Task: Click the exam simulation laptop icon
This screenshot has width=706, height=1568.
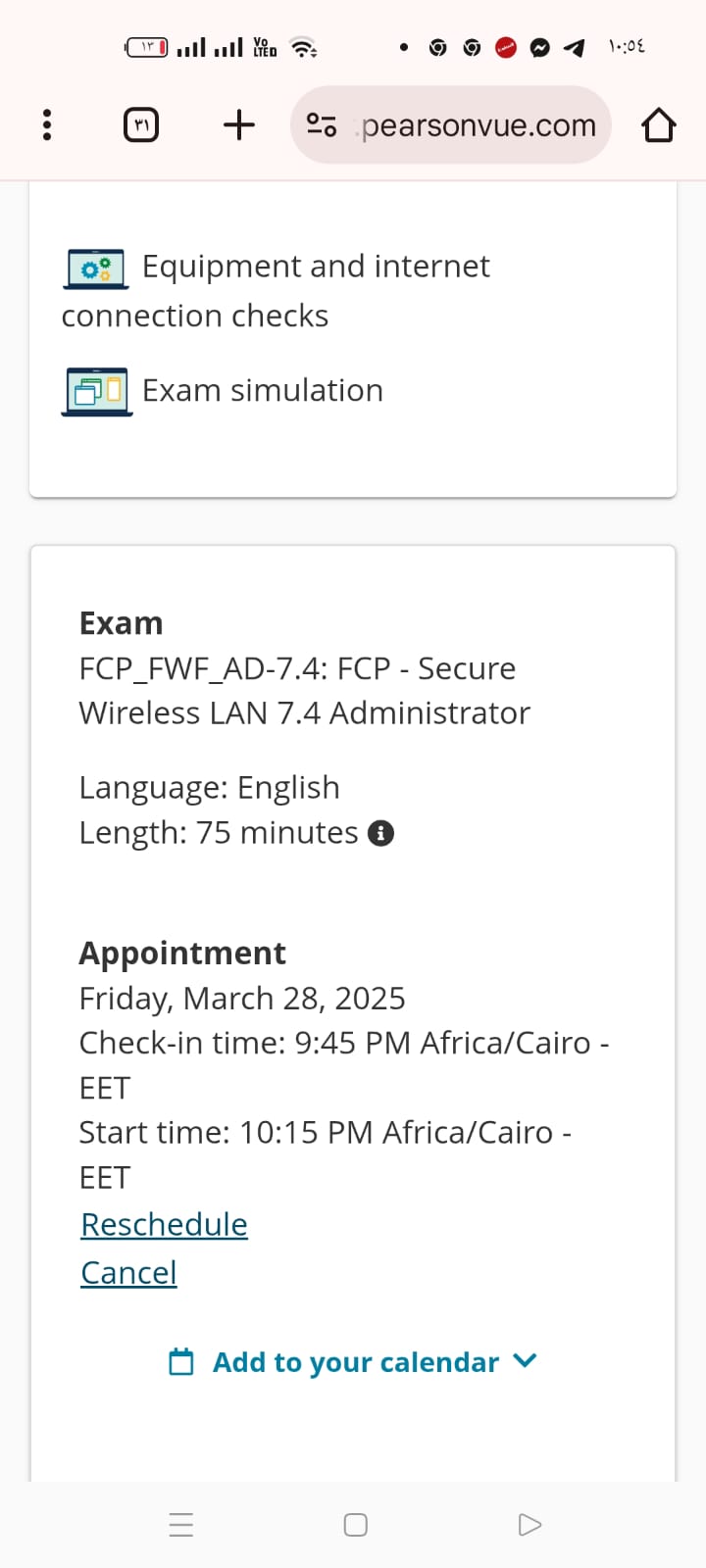Action: [97, 392]
